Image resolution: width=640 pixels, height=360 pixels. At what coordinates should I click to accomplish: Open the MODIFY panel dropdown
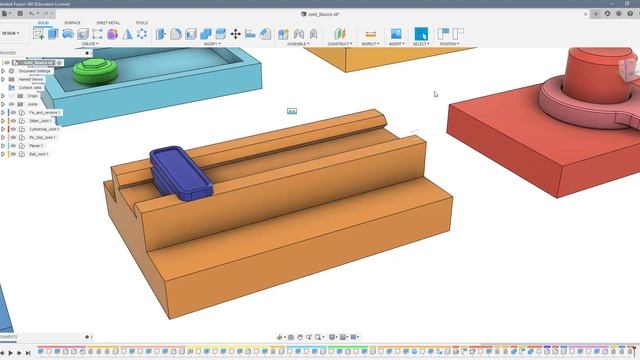(x=212, y=44)
